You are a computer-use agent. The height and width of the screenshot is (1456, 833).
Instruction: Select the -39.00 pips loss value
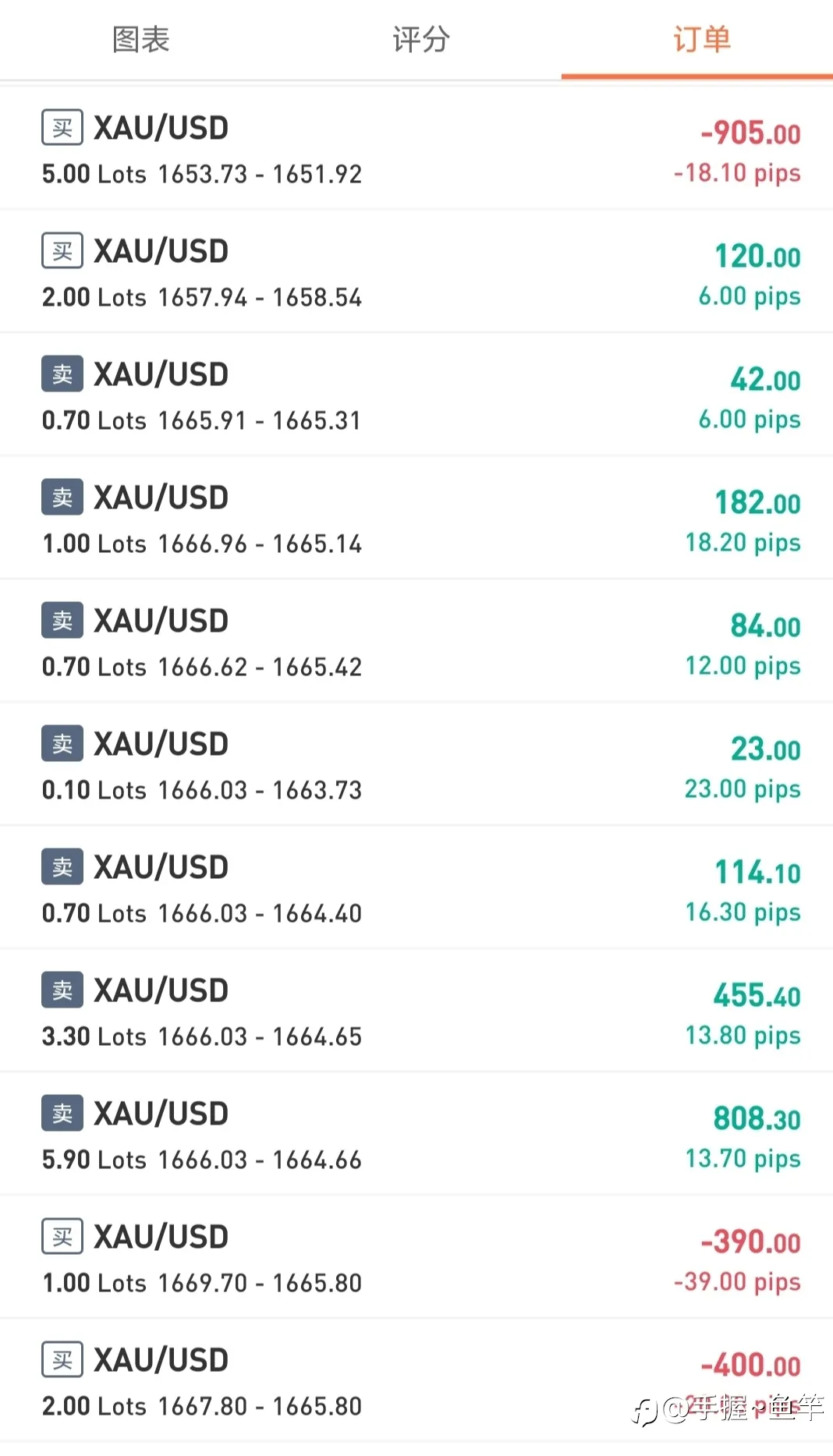[x=737, y=1281]
